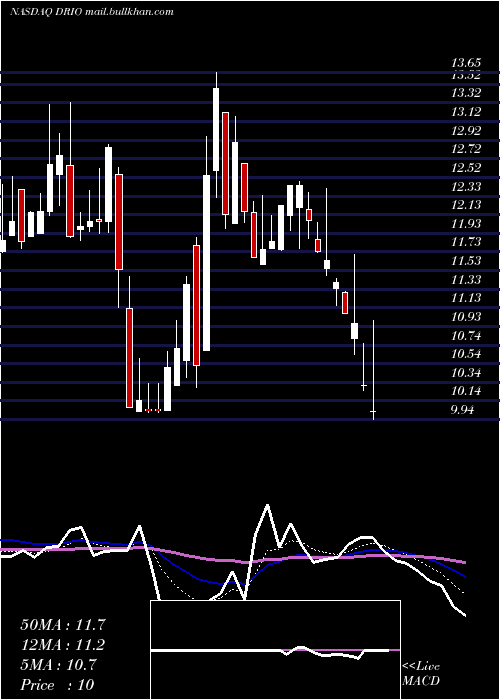This screenshot has width=500, height=700.
Task: Click the 50MA : 11.7 reading
Action: tap(64, 625)
